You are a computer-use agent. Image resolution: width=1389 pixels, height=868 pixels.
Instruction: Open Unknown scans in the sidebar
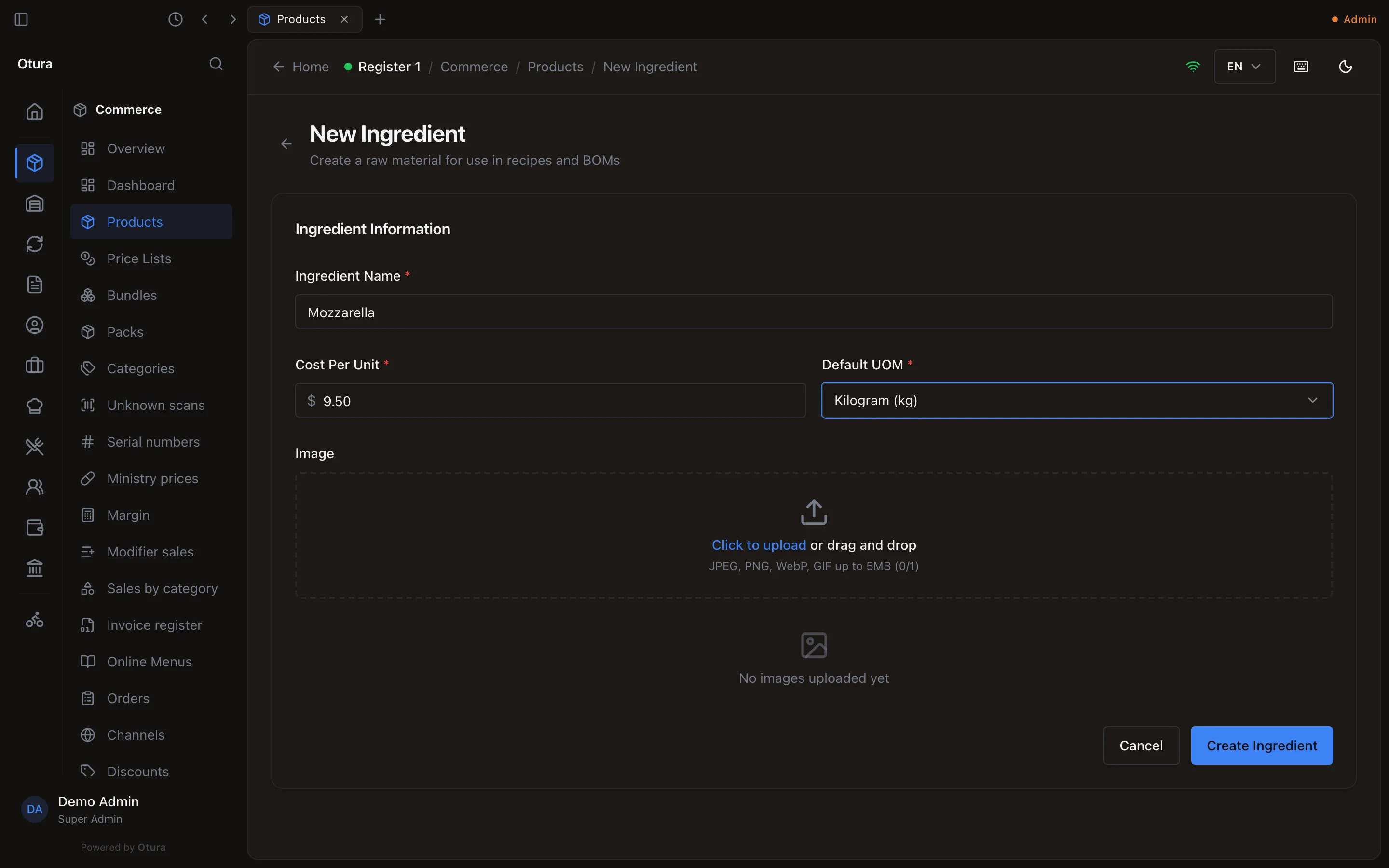(151, 405)
